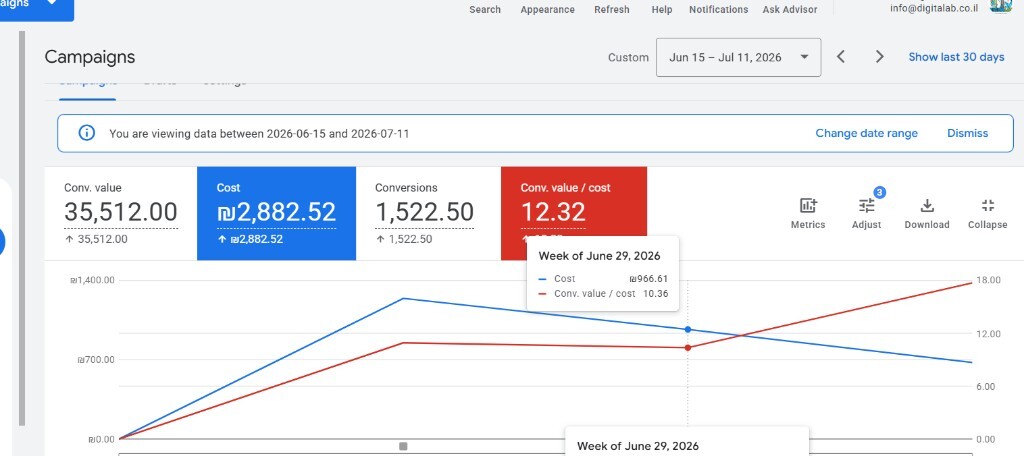Open Search in the top bar
This screenshot has height=456, width=1024.
pyautogui.click(x=485, y=10)
